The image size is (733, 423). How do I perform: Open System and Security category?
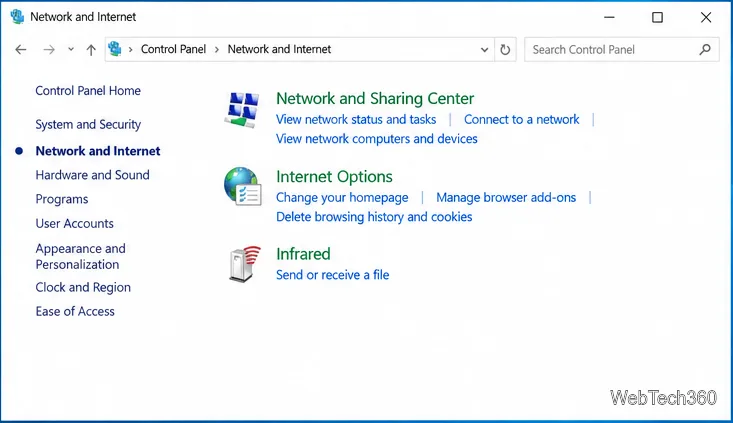coord(88,124)
